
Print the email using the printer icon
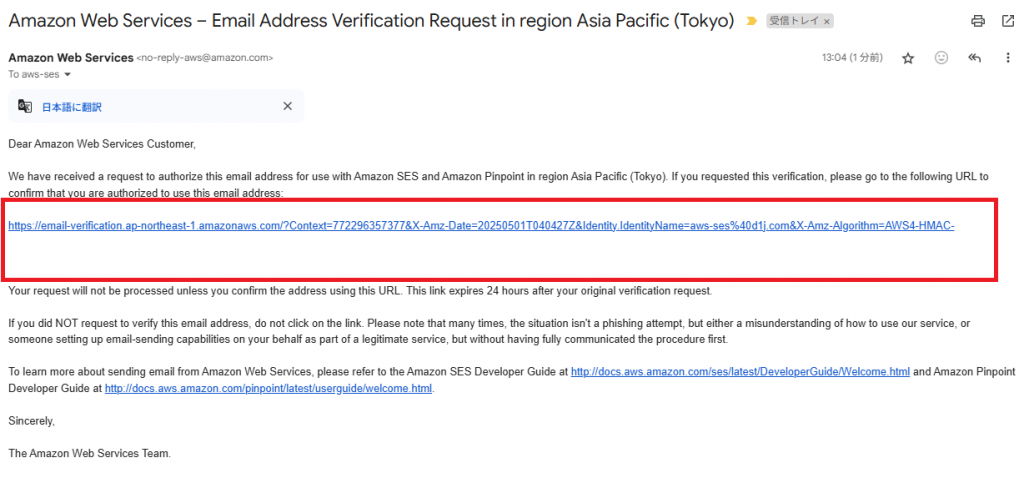coord(978,22)
